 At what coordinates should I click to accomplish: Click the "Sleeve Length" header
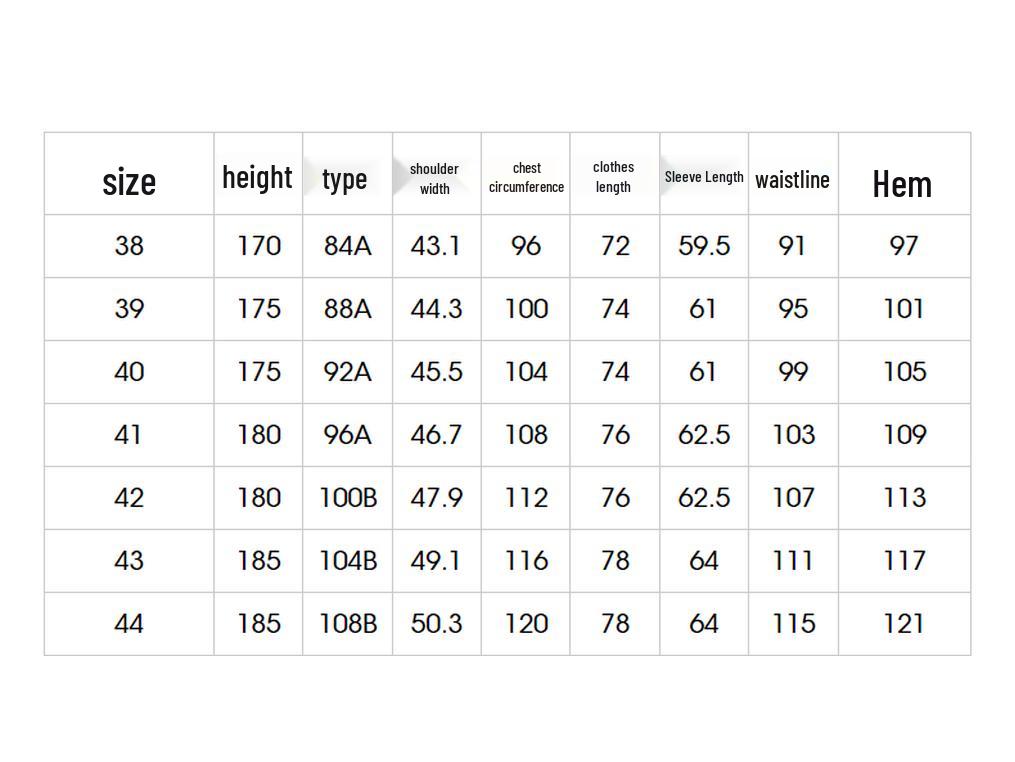pos(704,177)
